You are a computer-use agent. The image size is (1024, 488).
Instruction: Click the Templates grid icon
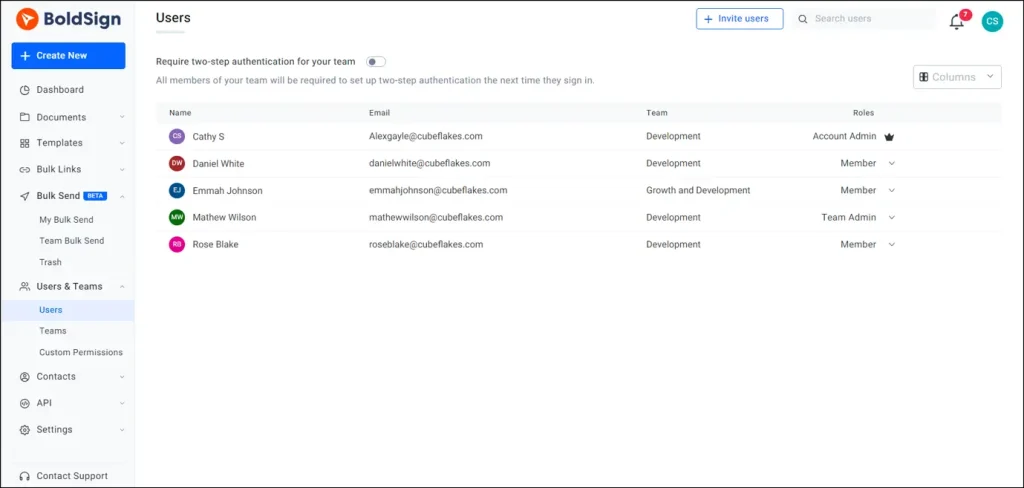tap(25, 143)
